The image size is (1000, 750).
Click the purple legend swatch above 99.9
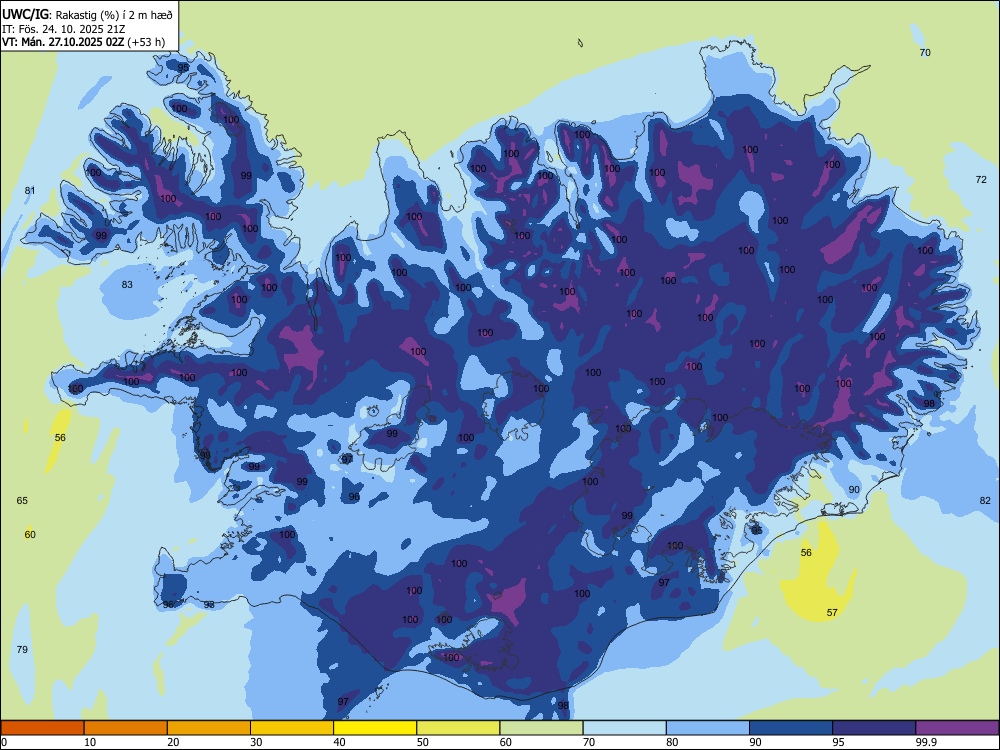957,728
